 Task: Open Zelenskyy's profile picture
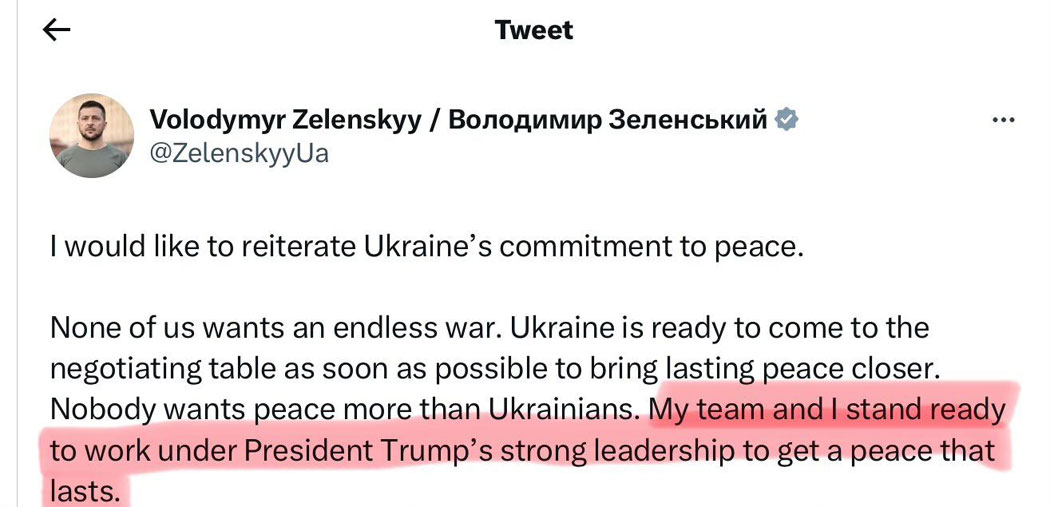click(x=92, y=136)
